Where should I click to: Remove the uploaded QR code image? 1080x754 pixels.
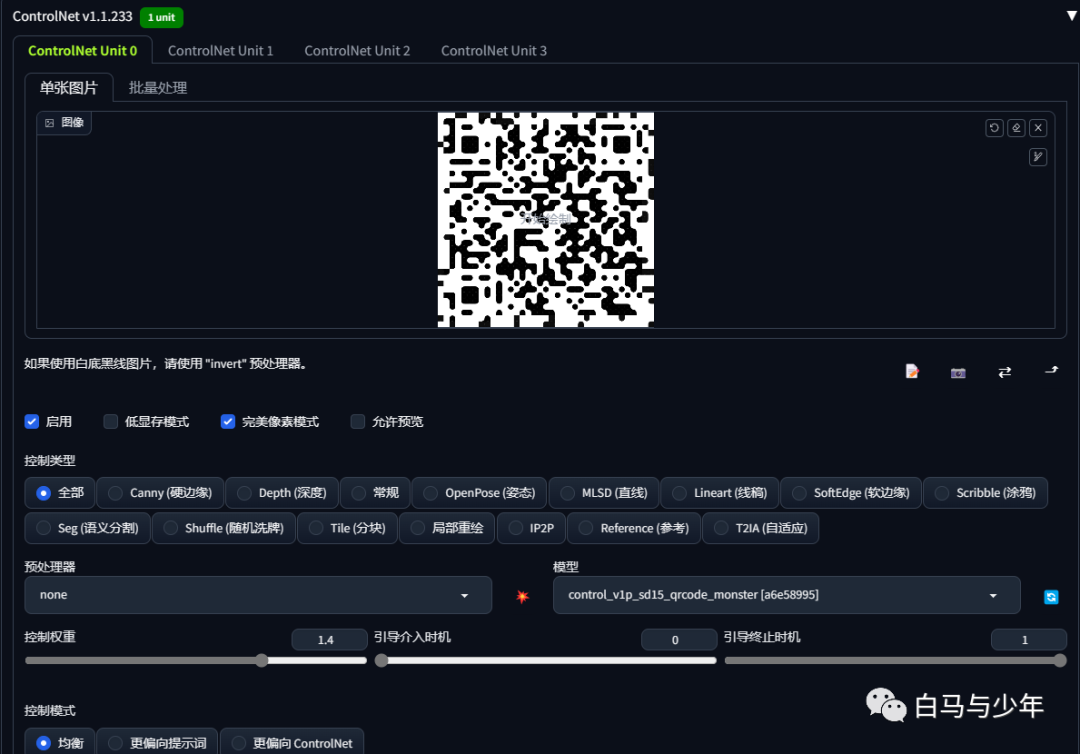(1038, 128)
